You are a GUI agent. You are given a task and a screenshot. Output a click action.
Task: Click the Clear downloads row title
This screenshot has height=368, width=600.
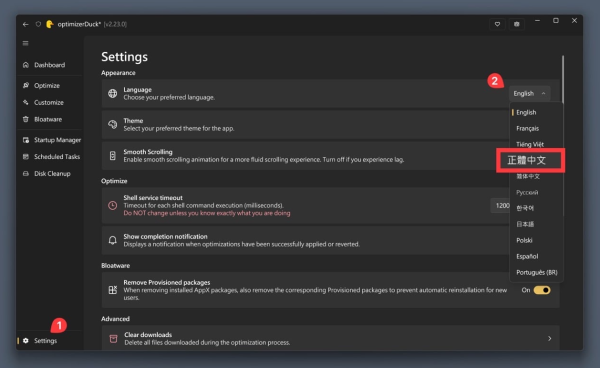pos(148,335)
